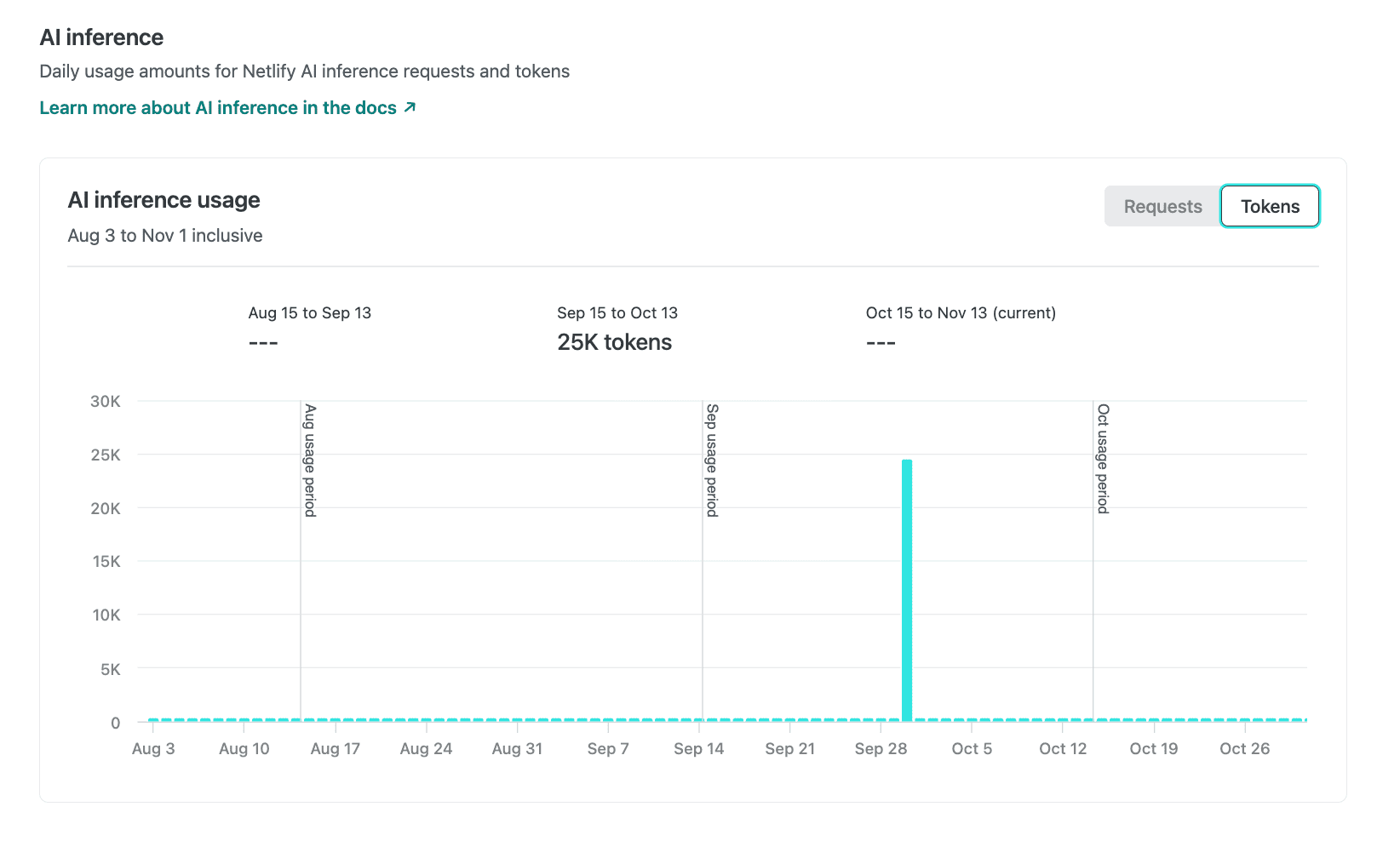Click the AI inference page heading
This screenshot has width=1400, height=841.
(100, 37)
